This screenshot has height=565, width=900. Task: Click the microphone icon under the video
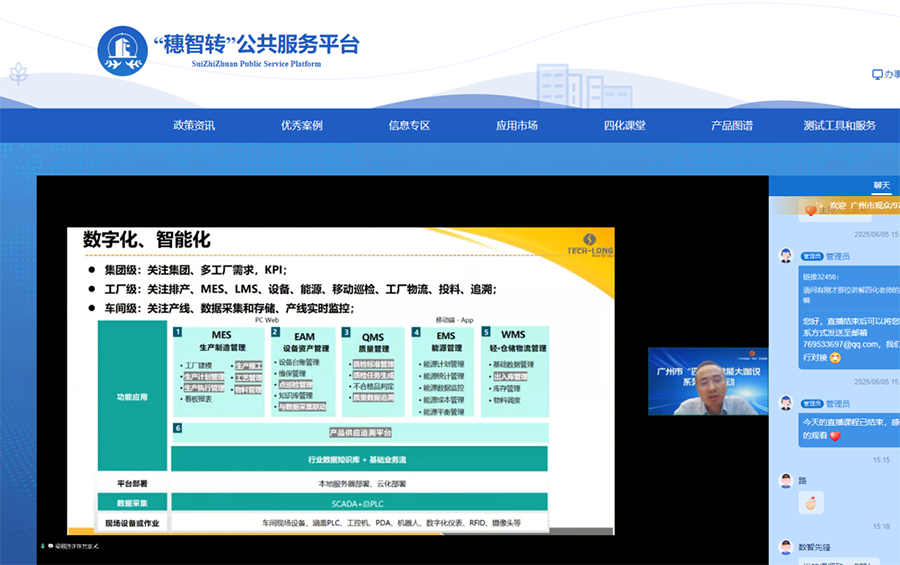43,547
